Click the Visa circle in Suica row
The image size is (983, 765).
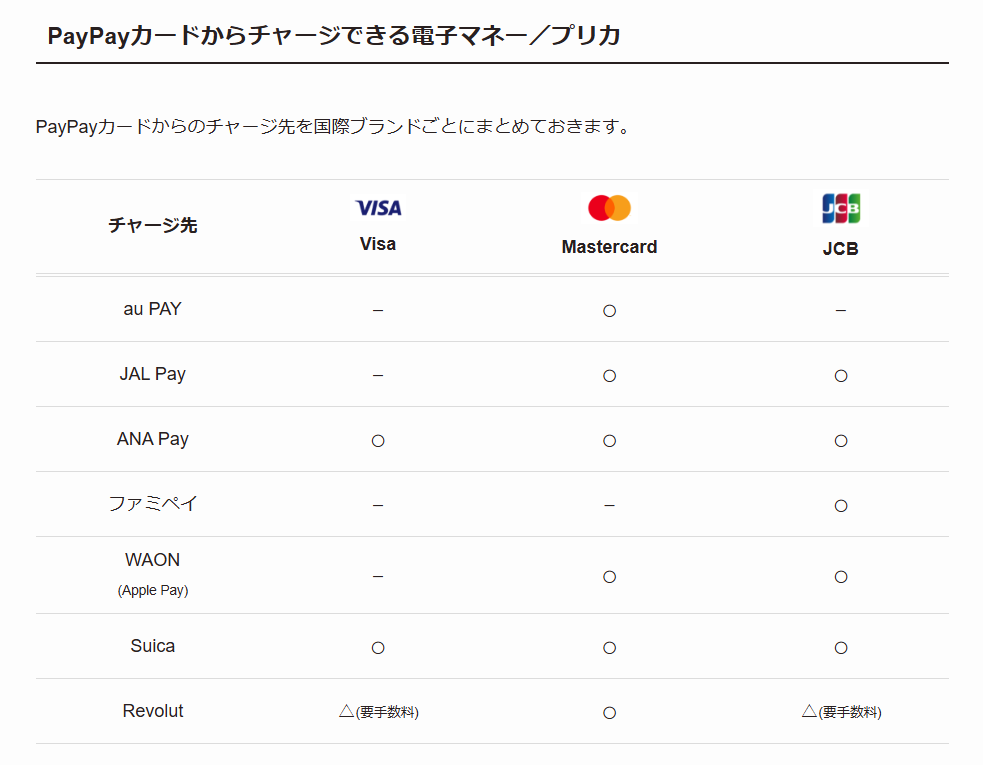378,648
